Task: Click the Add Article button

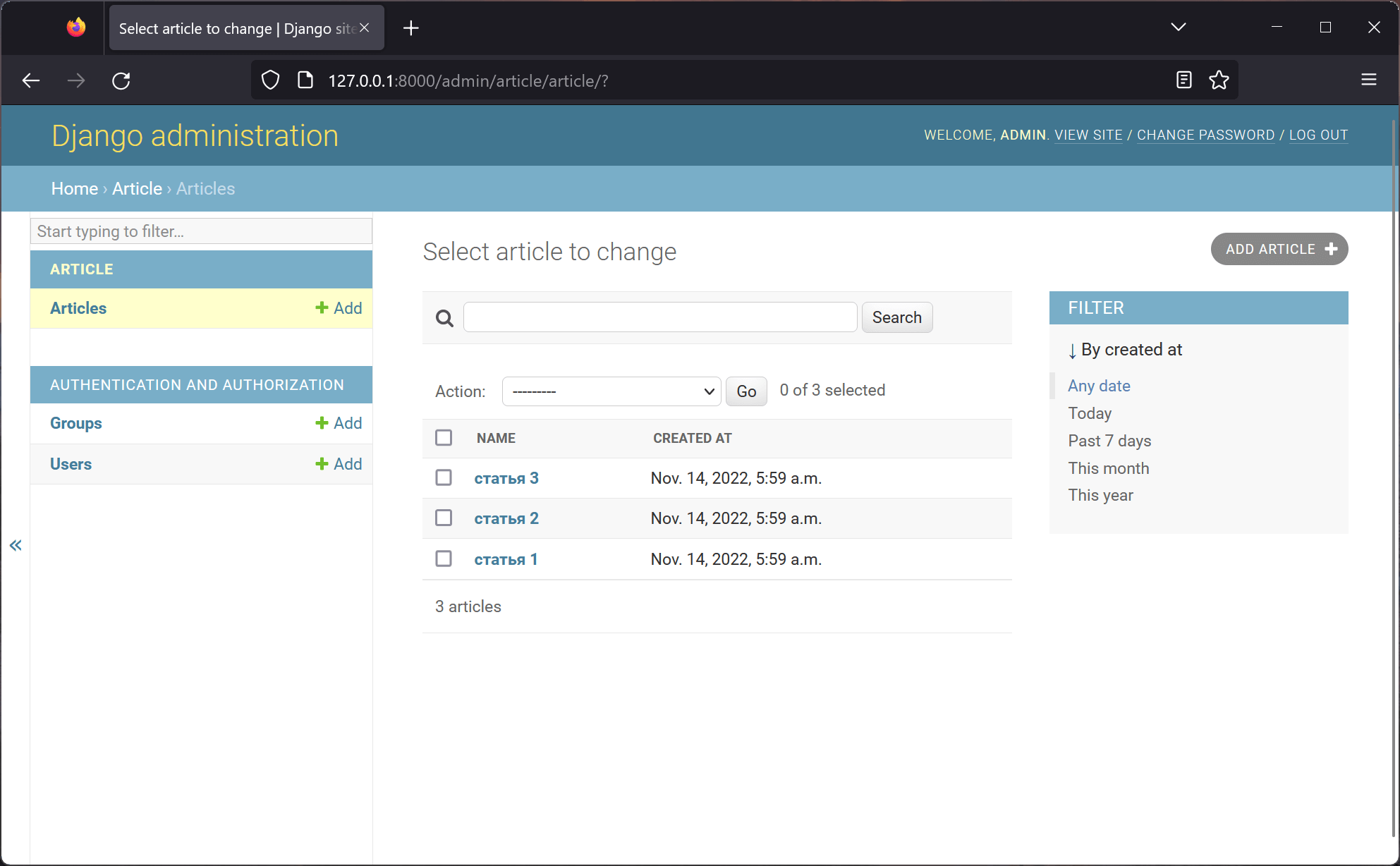Action: pos(1279,249)
